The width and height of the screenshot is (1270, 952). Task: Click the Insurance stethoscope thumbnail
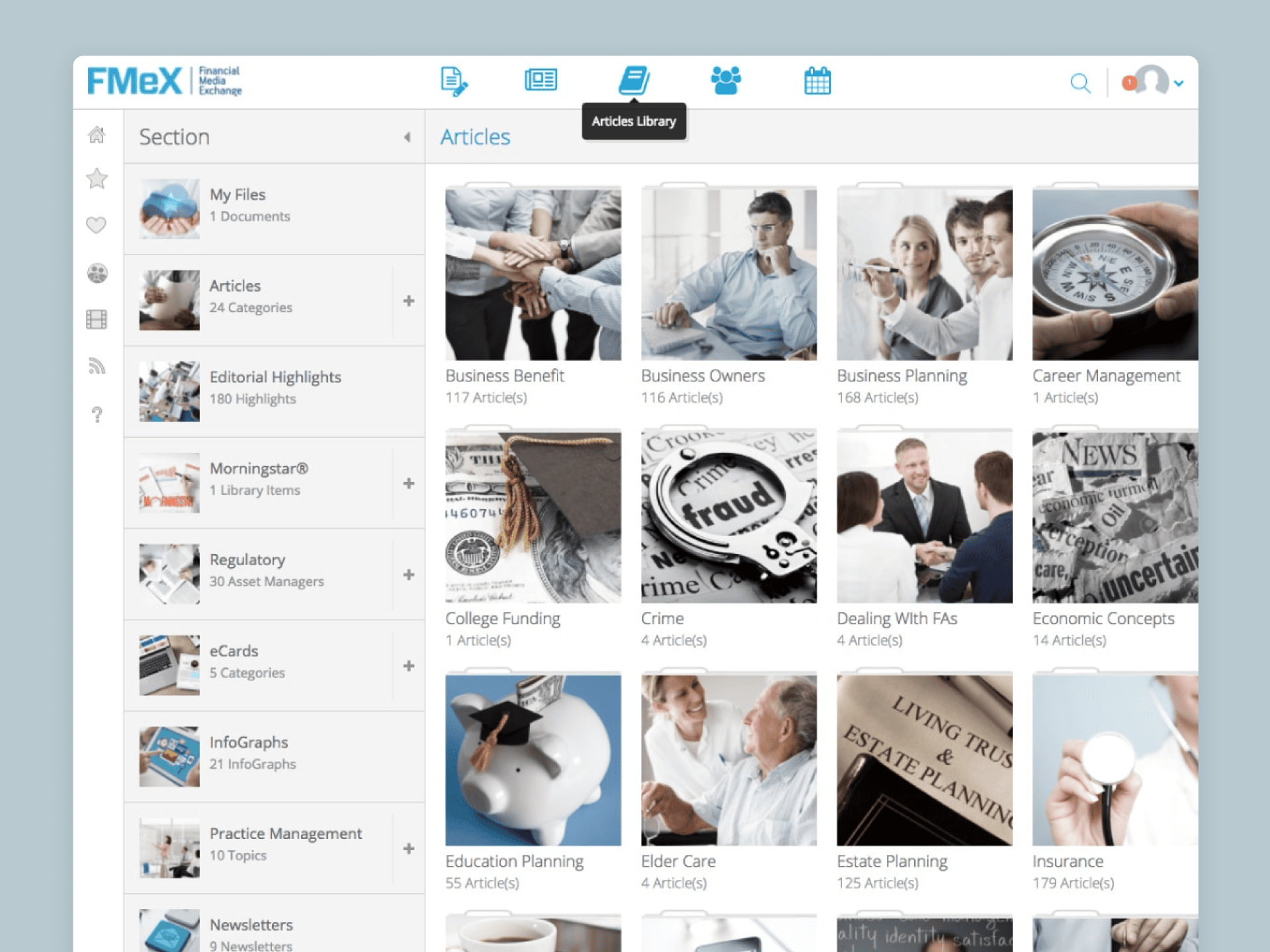(x=1115, y=760)
